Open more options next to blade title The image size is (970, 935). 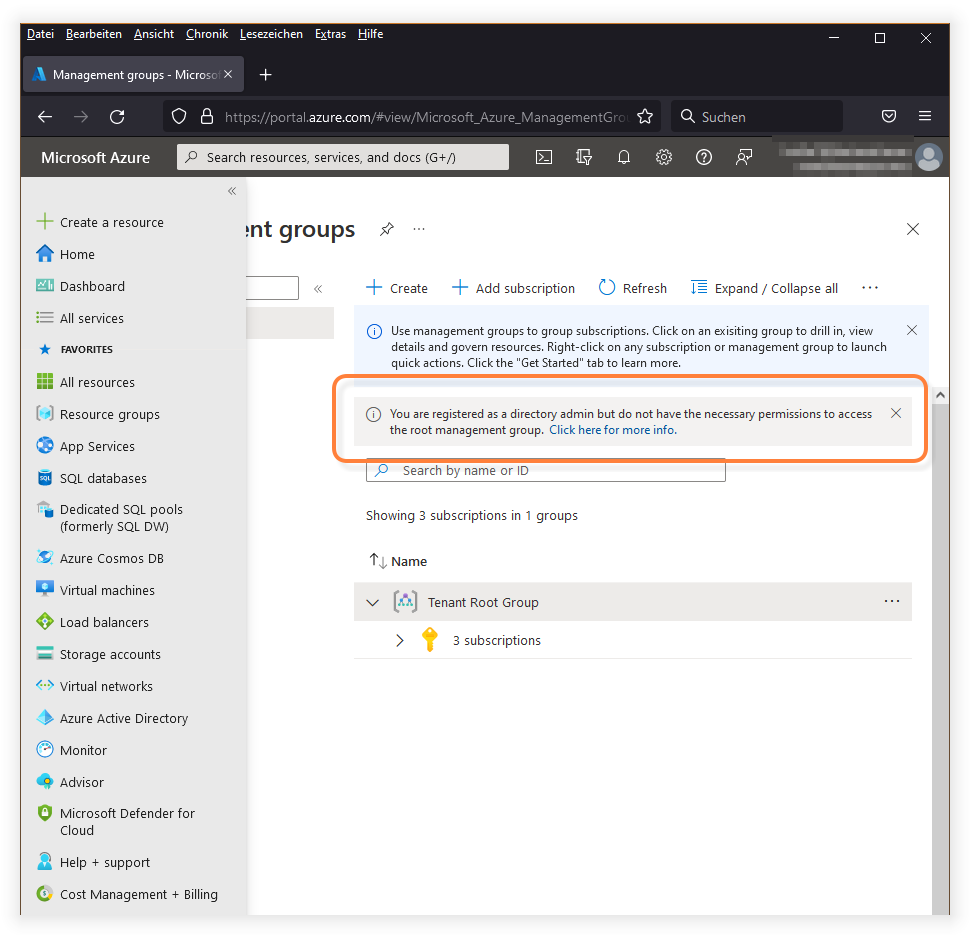point(419,229)
